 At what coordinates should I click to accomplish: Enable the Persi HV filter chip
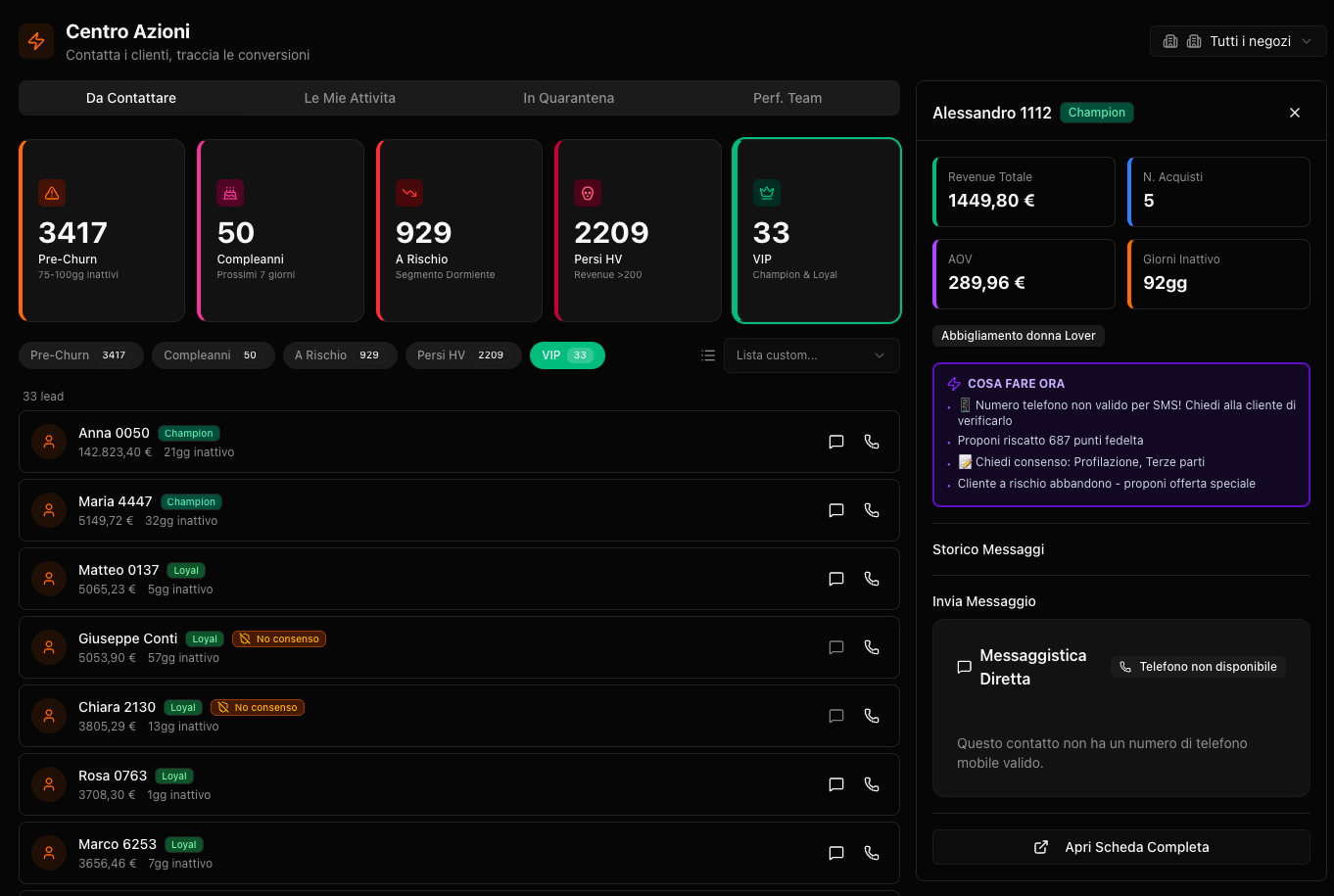pyautogui.click(x=461, y=355)
